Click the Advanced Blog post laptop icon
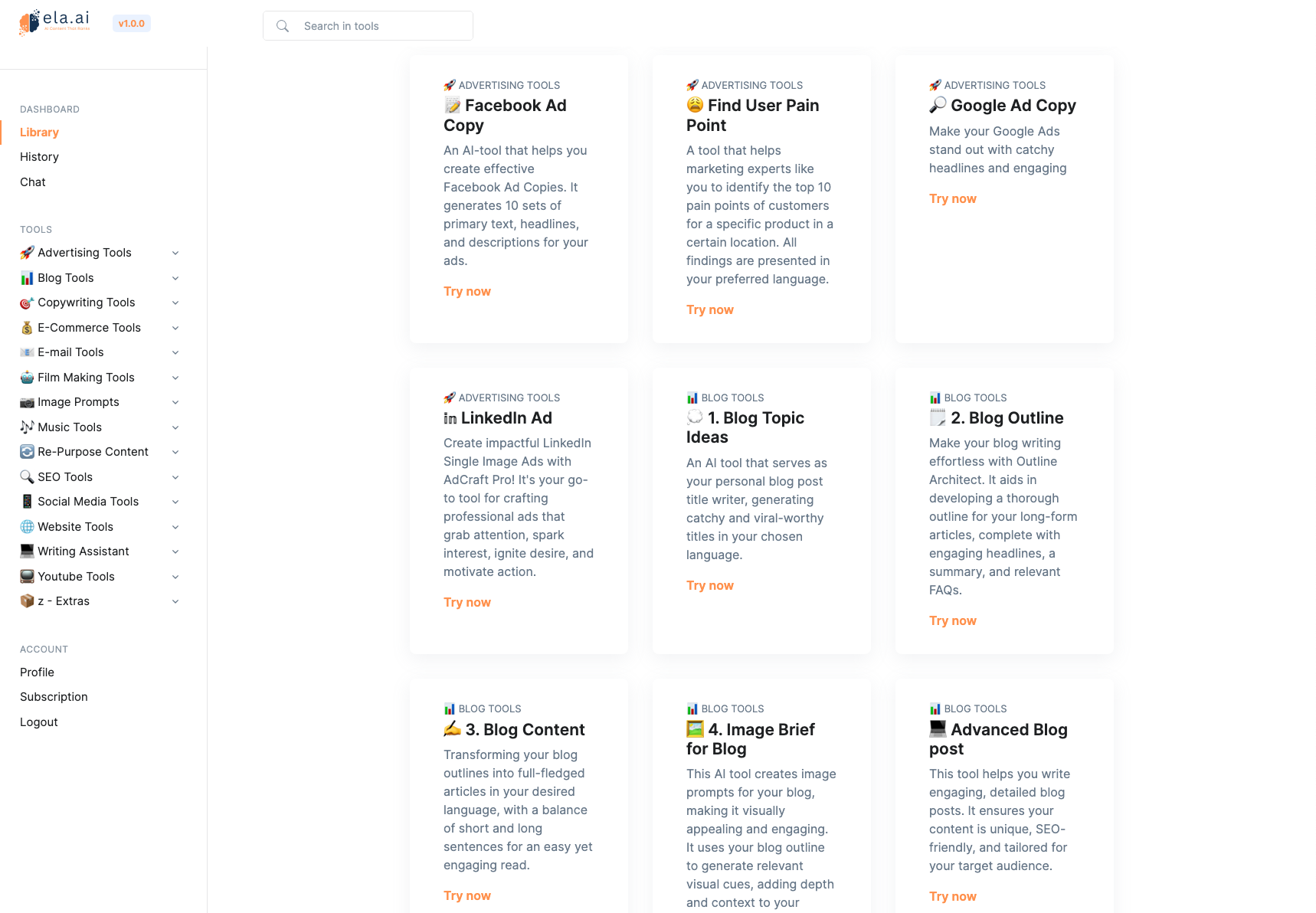 (x=938, y=729)
